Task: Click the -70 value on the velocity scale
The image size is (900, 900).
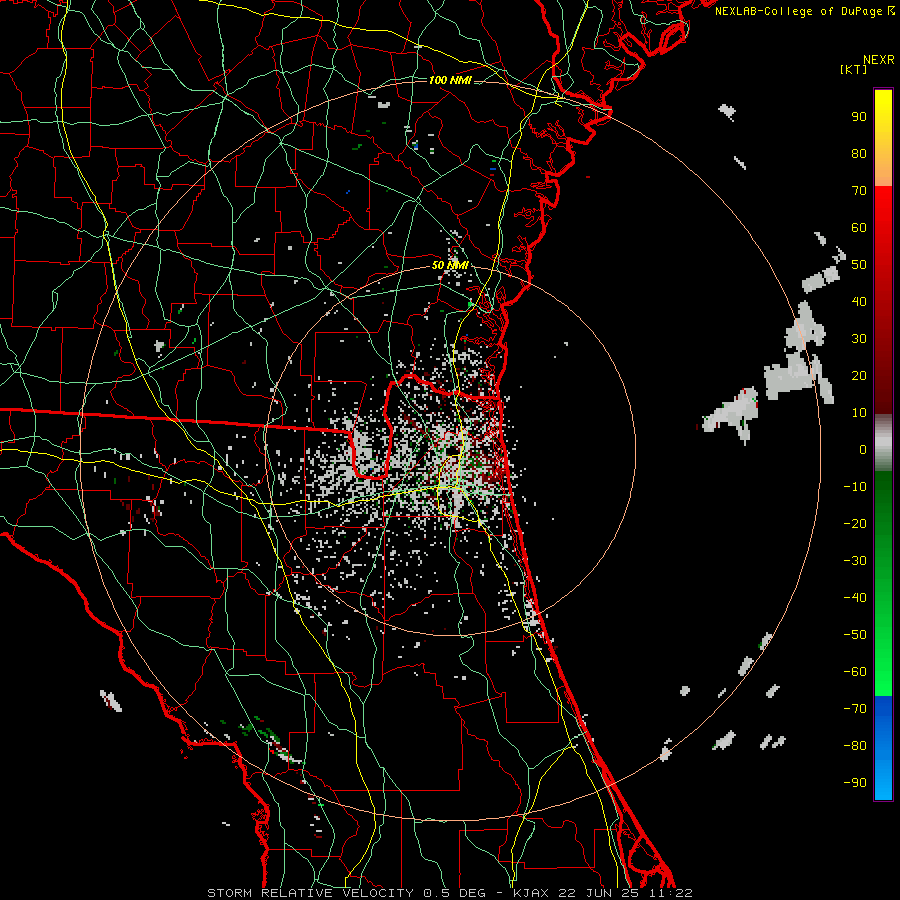Action: coord(855,709)
